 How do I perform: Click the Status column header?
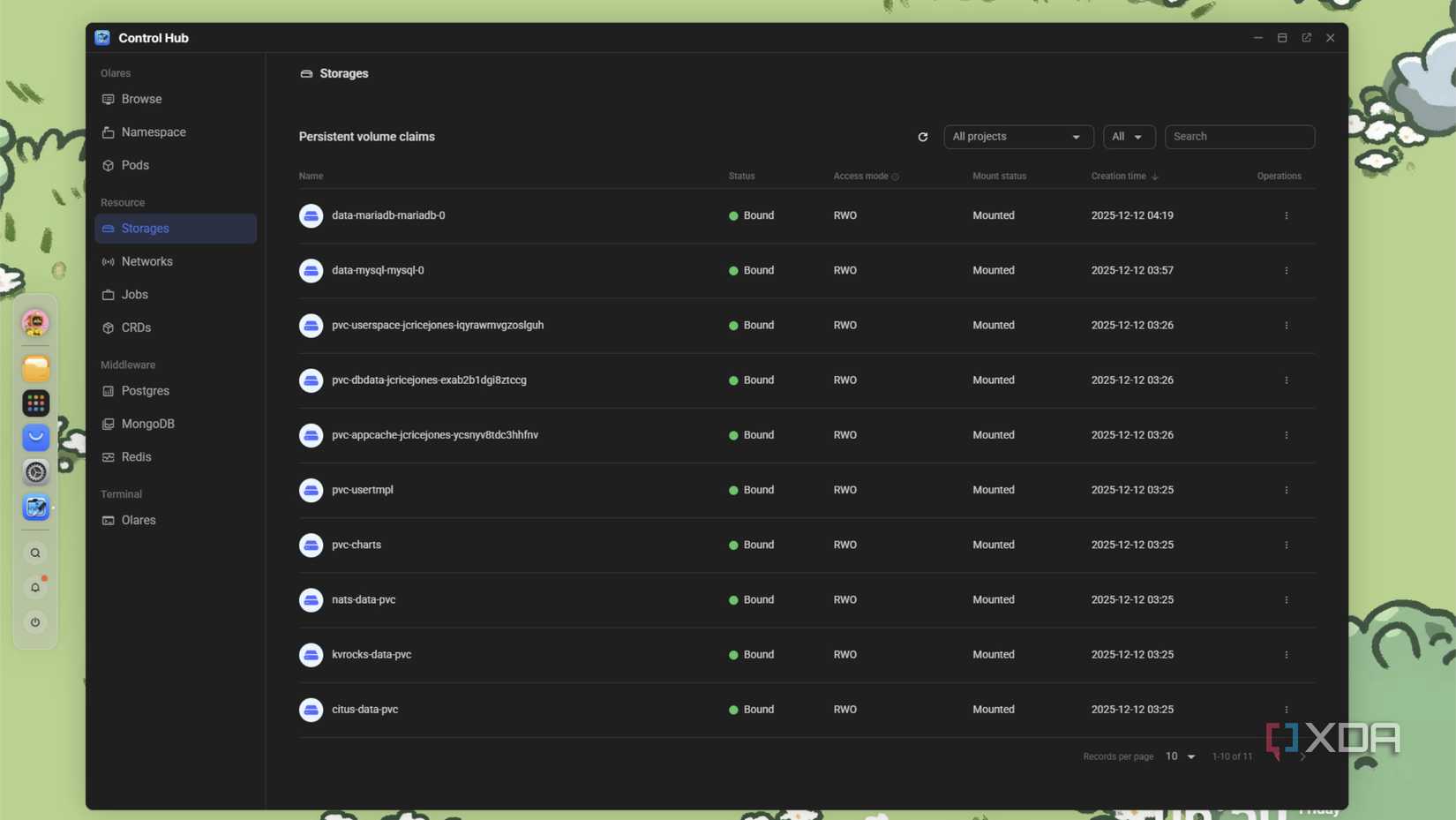[x=741, y=177]
